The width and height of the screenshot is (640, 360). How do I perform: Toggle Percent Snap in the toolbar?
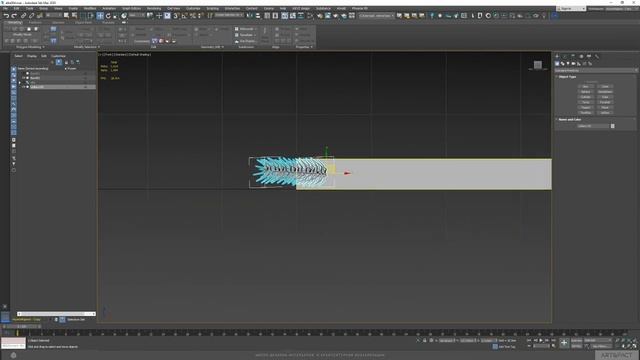pos(192,16)
